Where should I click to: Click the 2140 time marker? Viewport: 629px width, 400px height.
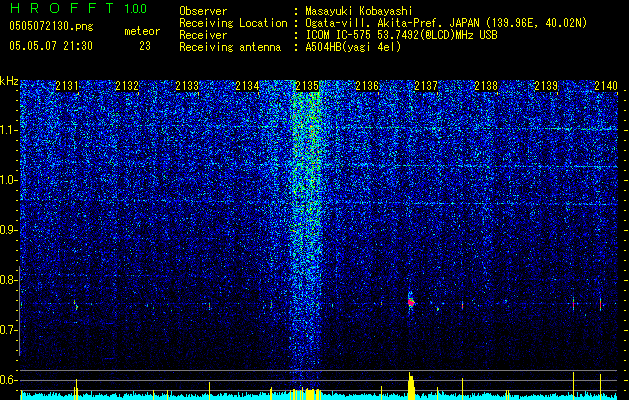pyautogui.click(x=606, y=86)
